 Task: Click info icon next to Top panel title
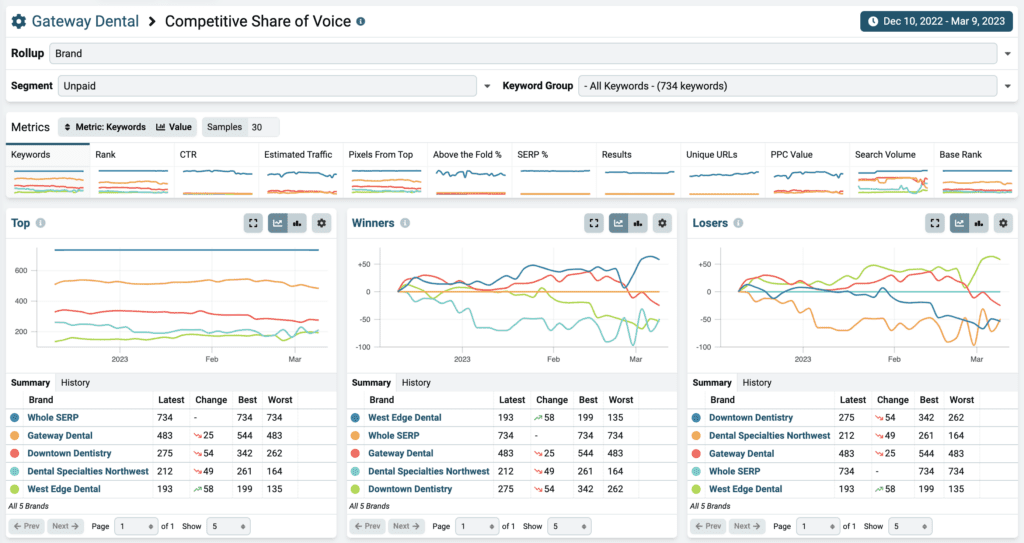click(x=40, y=223)
